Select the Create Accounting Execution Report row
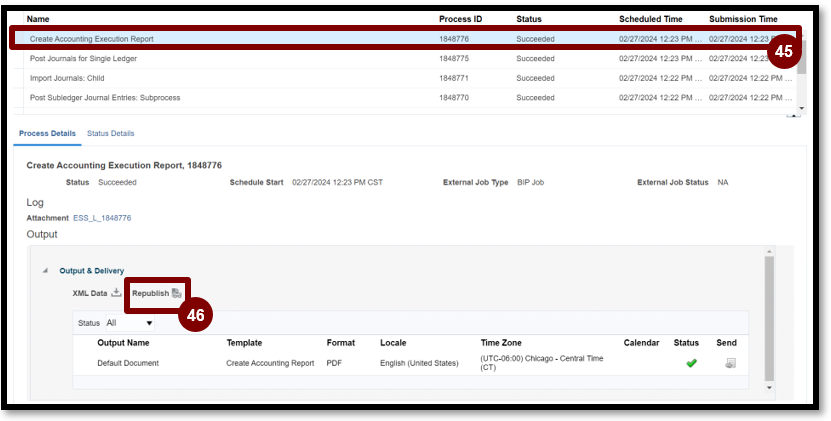 tap(405, 39)
